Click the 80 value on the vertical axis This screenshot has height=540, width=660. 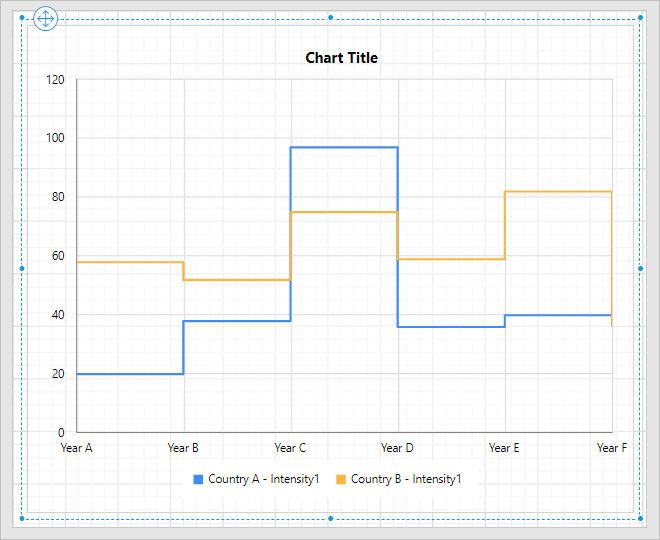coord(58,197)
